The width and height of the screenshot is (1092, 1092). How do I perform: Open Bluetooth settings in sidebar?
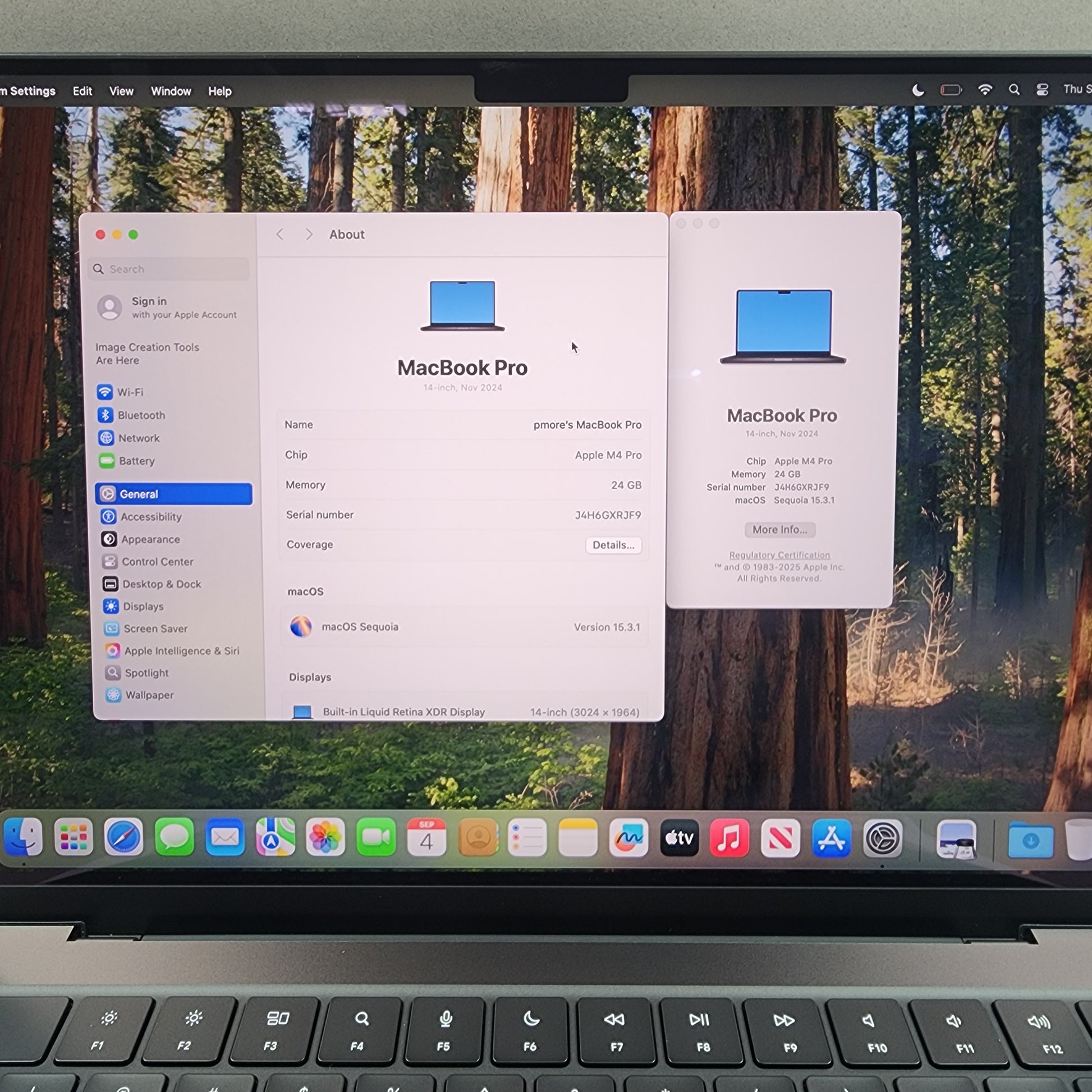[x=132, y=415]
